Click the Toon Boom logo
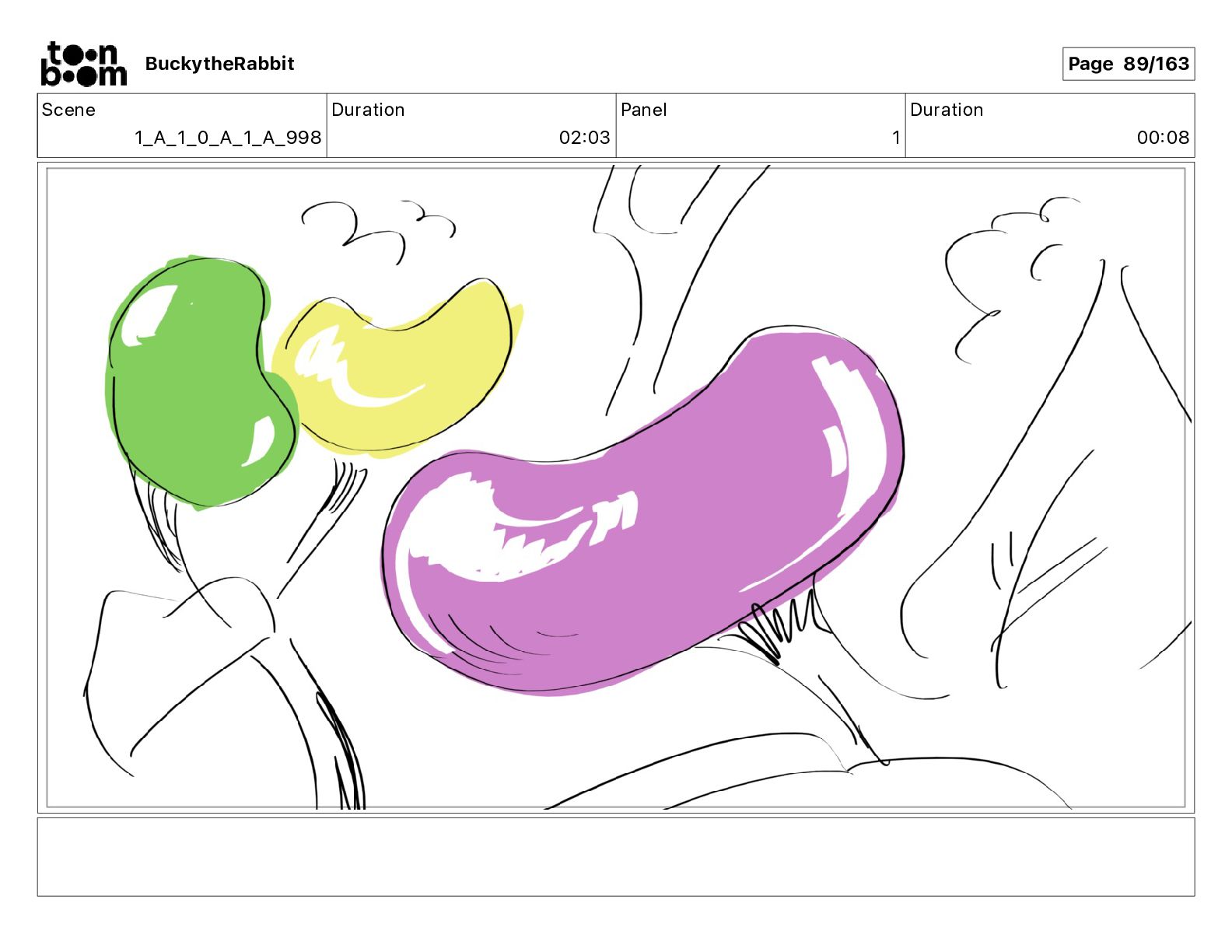The width and height of the screenshot is (1232, 952). (x=83, y=64)
